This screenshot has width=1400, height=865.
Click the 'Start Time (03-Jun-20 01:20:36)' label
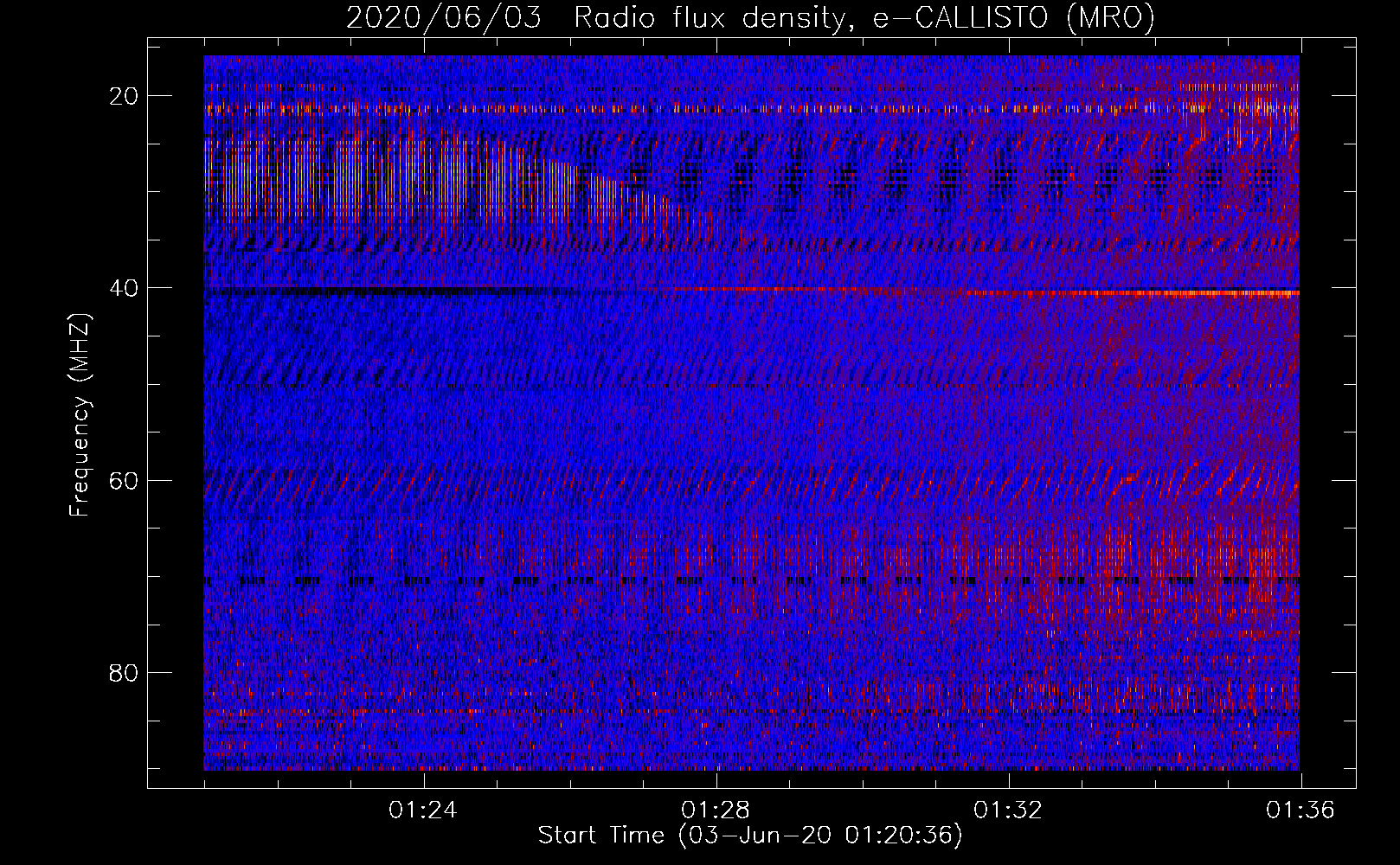(x=750, y=836)
